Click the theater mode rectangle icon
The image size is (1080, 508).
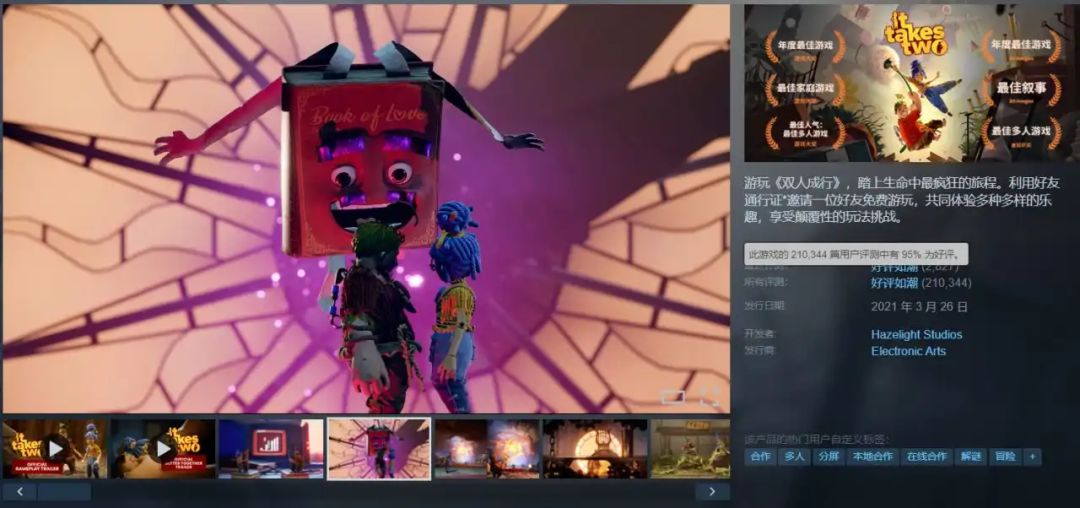(x=673, y=397)
